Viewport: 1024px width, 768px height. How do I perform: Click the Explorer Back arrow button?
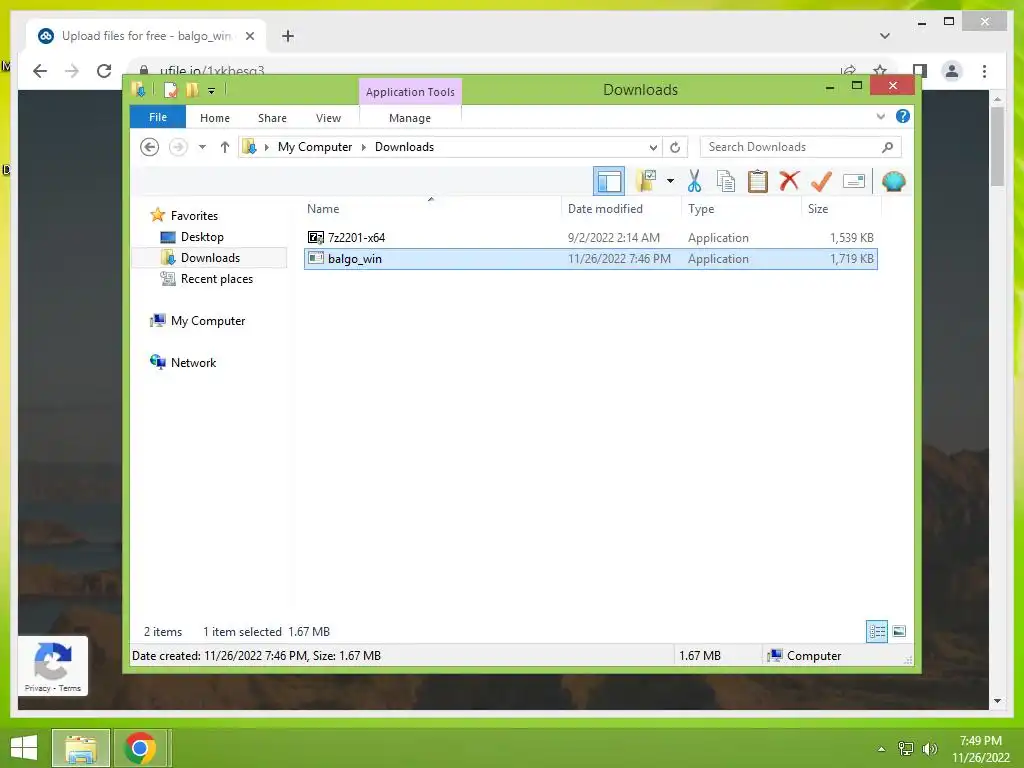point(150,147)
